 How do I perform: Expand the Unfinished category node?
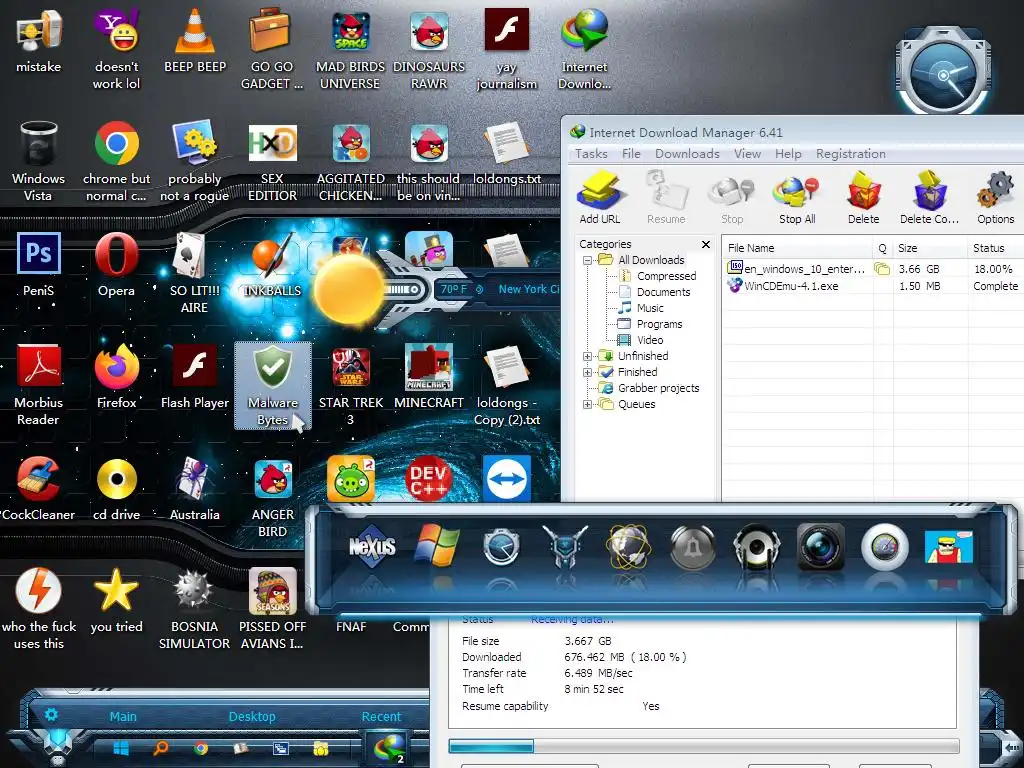[587, 356]
